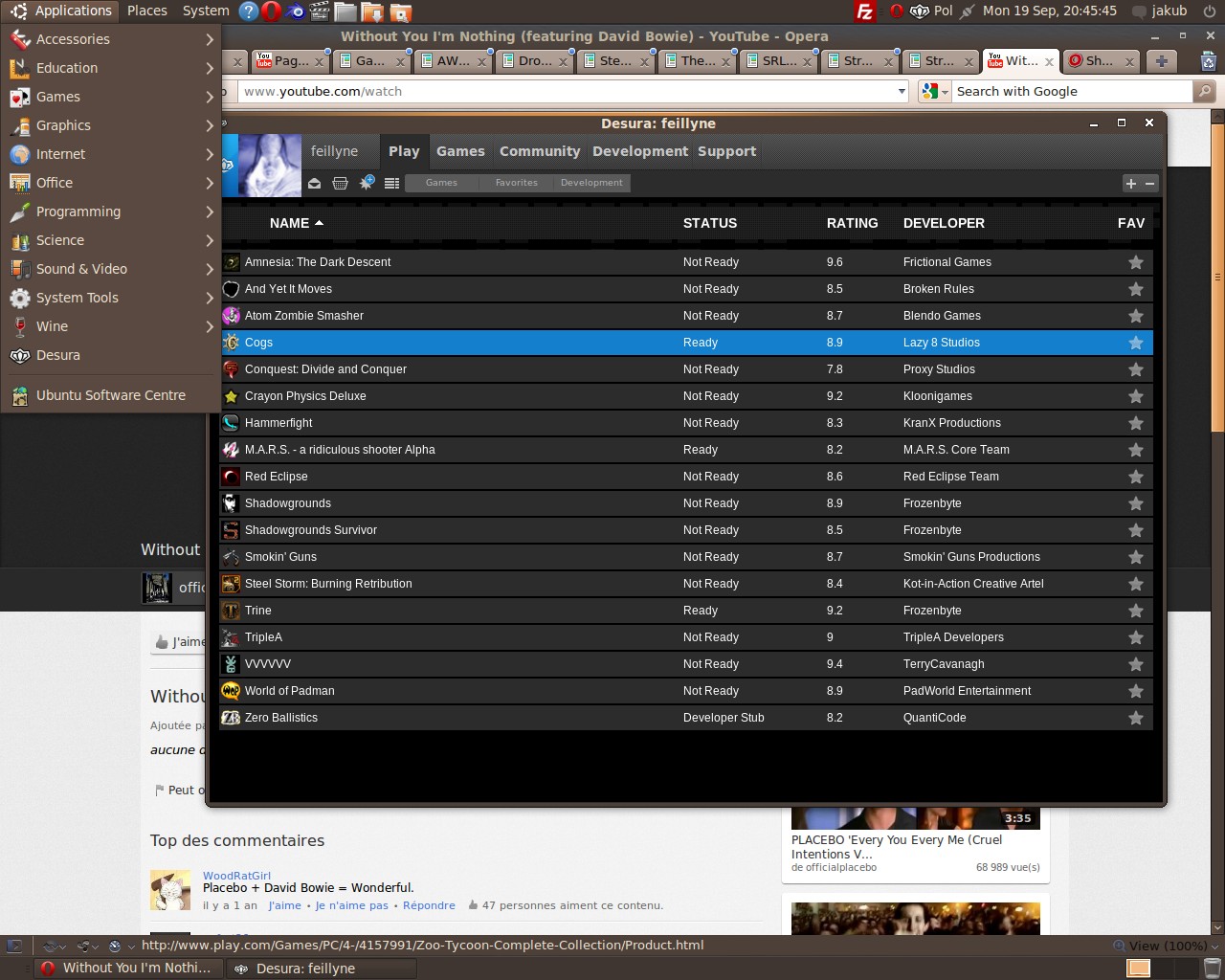Image resolution: width=1225 pixels, height=980 pixels.
Task: Open the help icon in top panel
Action: pyautogui.click(x=248, y=11)
